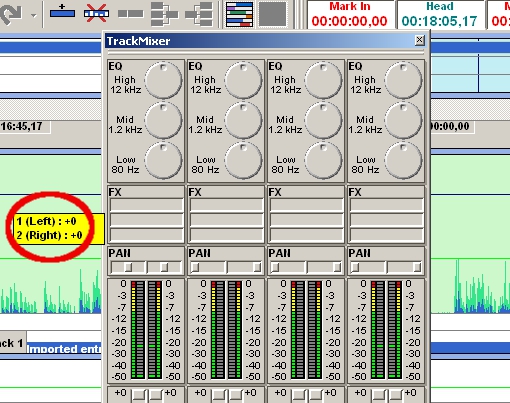Click right gain fader thumb, third channel
This screenshot has width=510, height=403.
(316, 395)
